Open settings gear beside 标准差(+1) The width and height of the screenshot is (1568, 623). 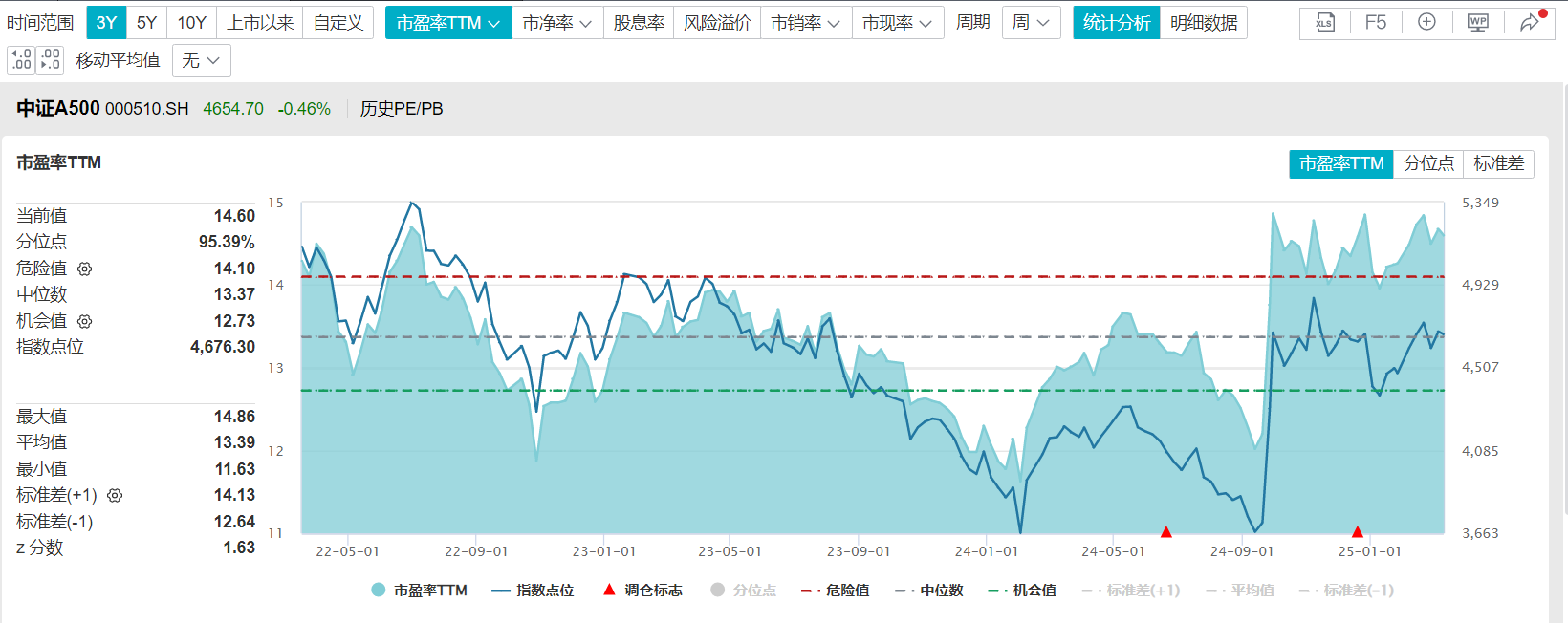115,496
